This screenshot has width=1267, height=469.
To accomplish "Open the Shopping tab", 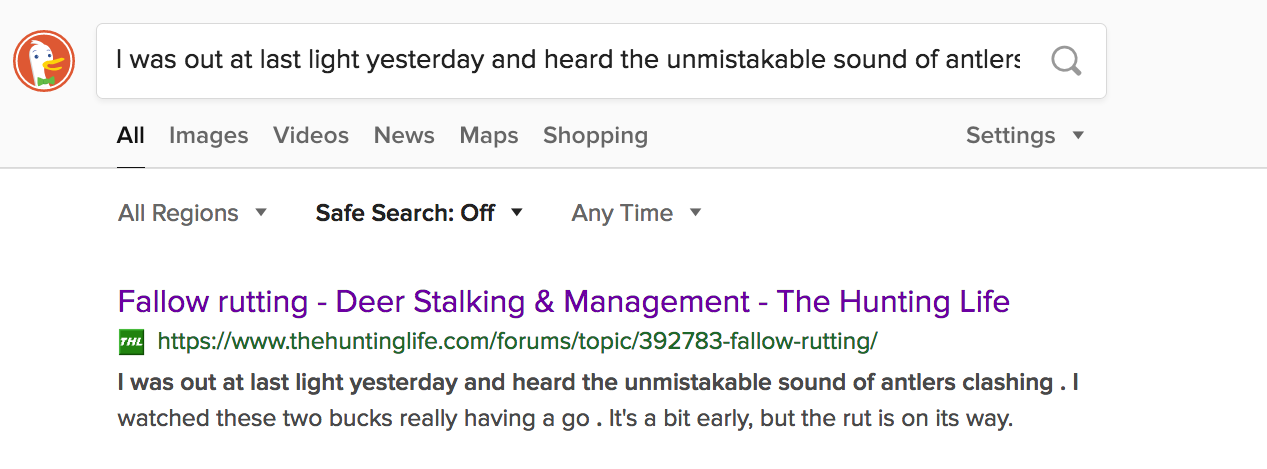I will coord(595,135).
